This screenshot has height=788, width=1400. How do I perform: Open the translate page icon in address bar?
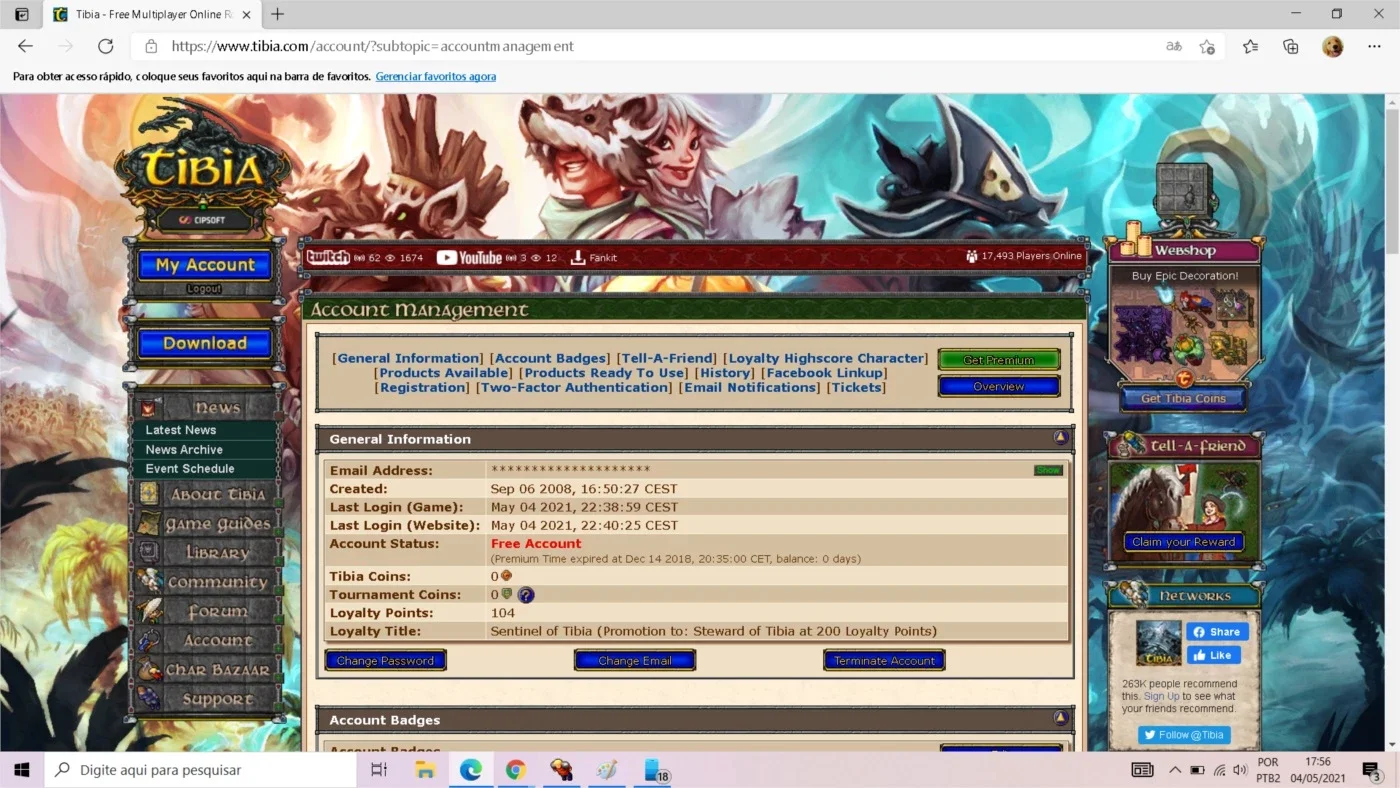coord(1174,46)
